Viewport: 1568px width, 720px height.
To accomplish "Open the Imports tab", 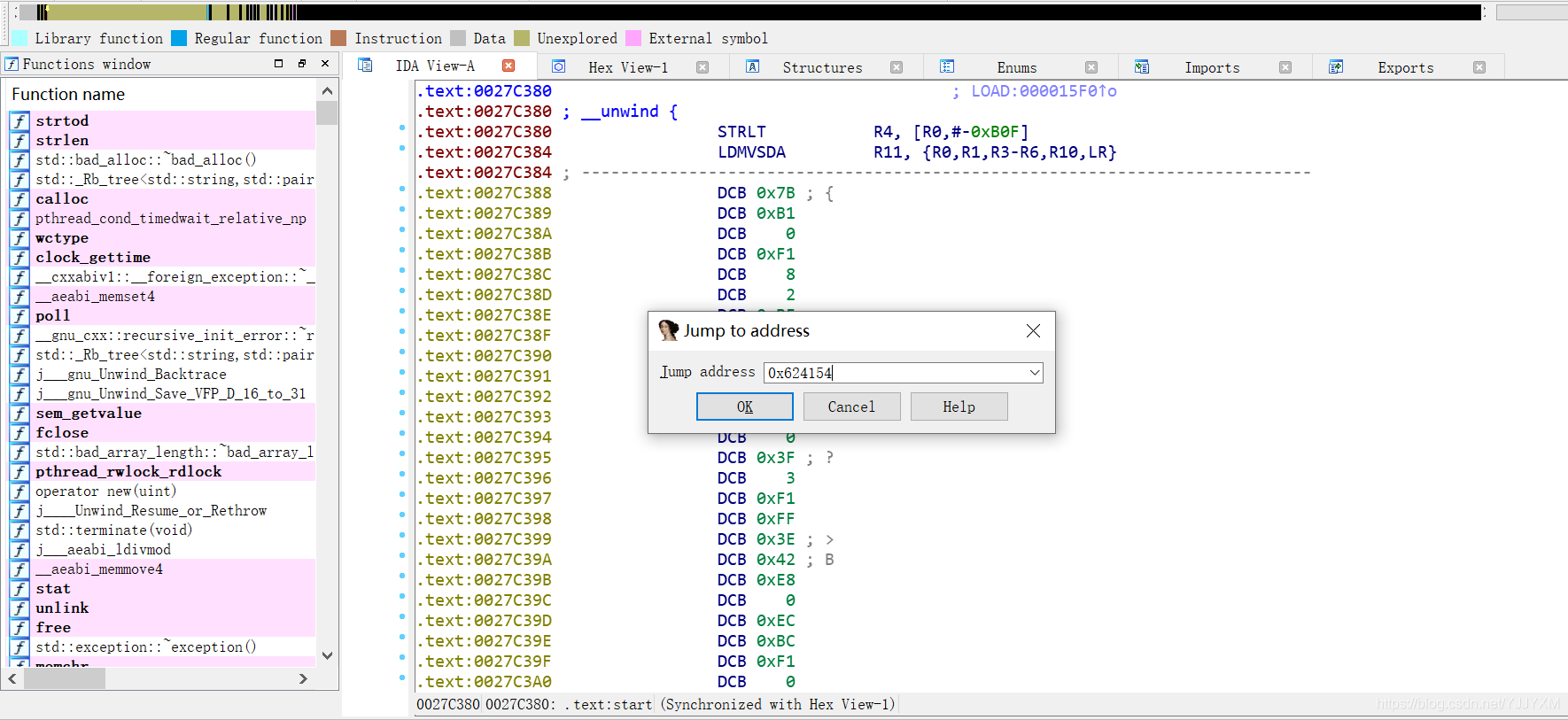I will (1212, 67).
